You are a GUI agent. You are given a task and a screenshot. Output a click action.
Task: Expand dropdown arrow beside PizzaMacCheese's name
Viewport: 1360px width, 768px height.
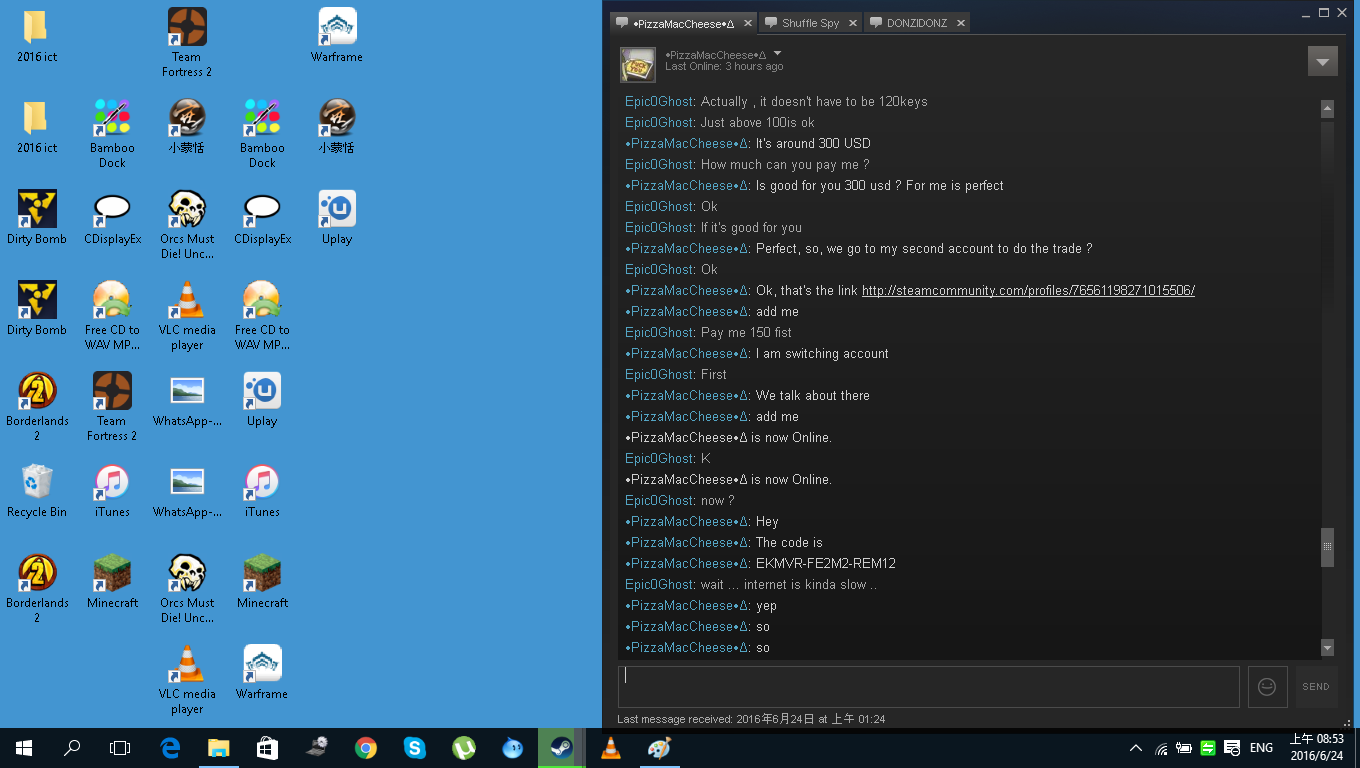tap(778, 54)
